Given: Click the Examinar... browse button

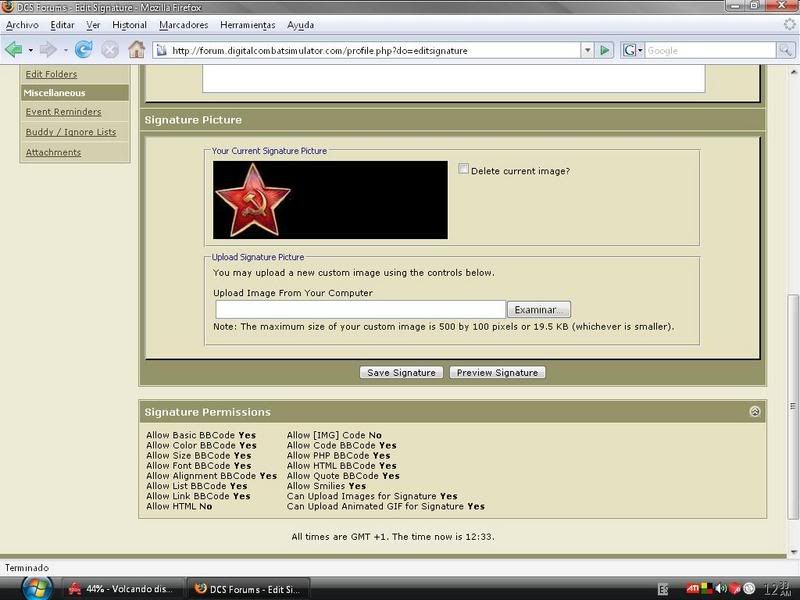Looking at the screenshot, I should (x=539, y=309).
